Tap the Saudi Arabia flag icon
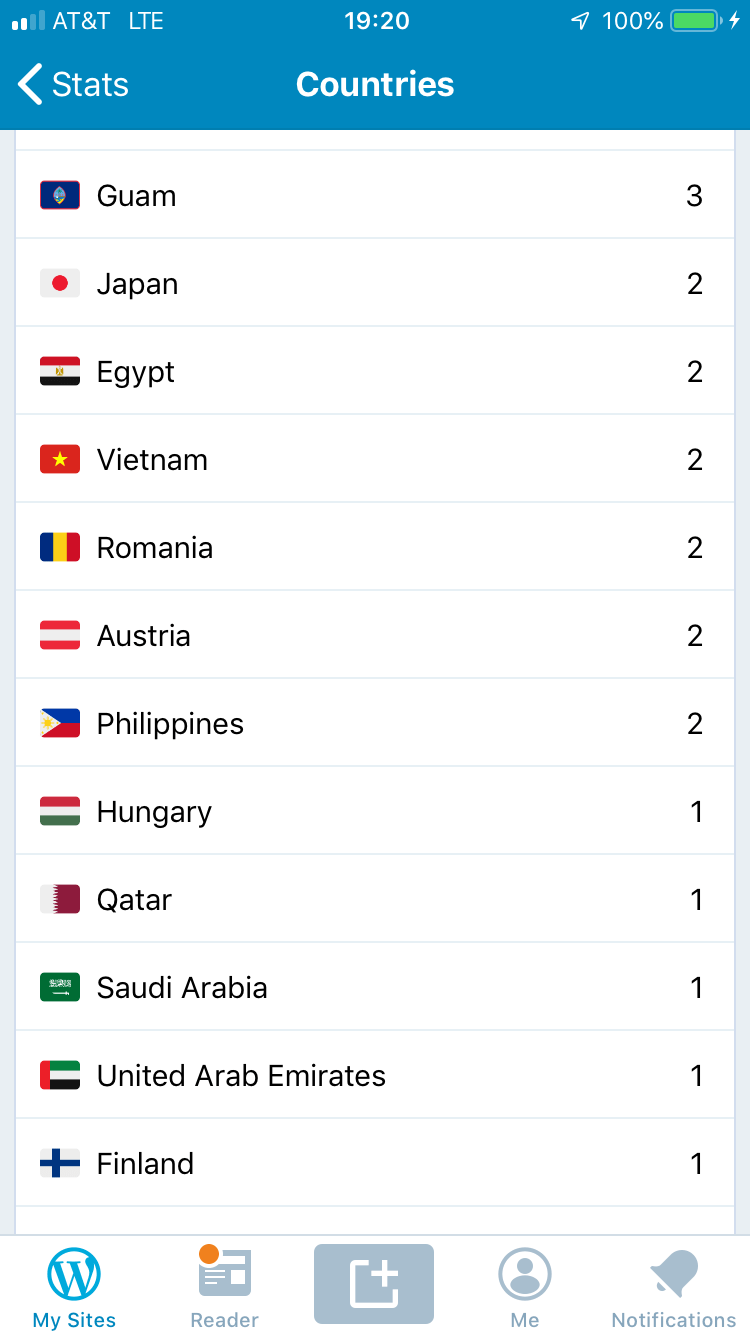Image resolution: width=750 pixels, height=1334 pixels. point(60,988)
